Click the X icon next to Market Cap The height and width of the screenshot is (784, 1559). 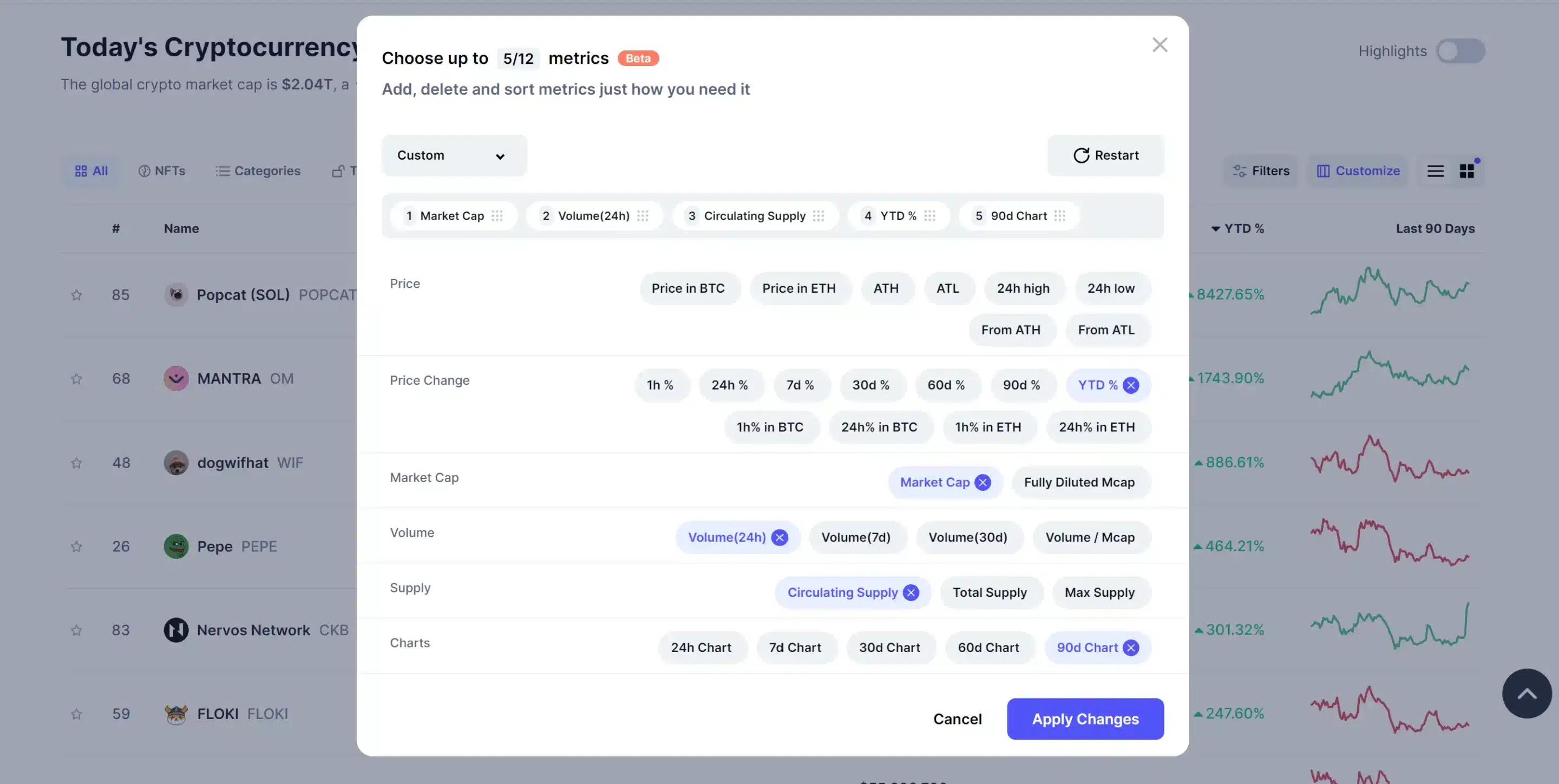pos(982,482)
